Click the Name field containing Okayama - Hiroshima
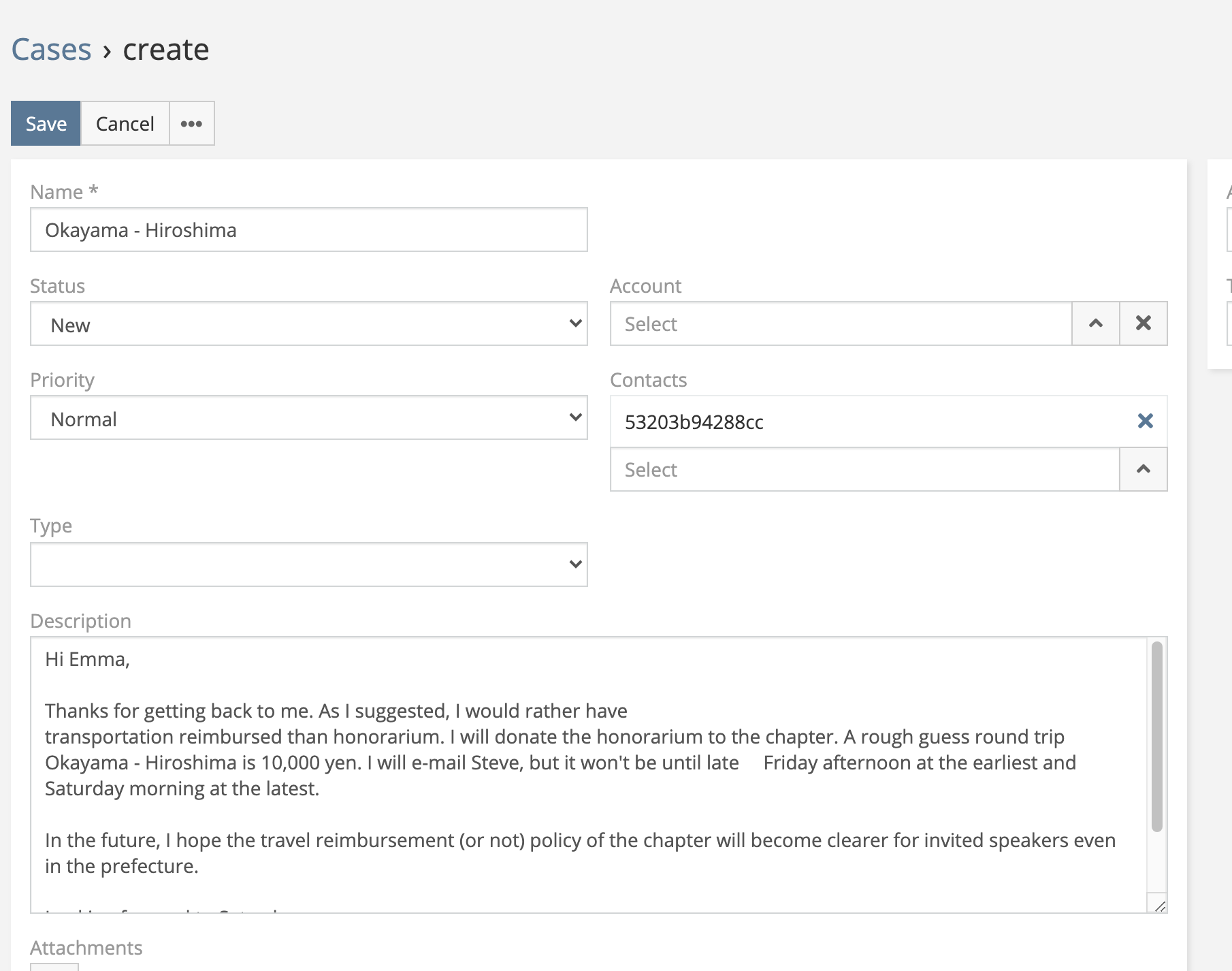This screenshot has width=1232, height=971. [x=308, y=230]
